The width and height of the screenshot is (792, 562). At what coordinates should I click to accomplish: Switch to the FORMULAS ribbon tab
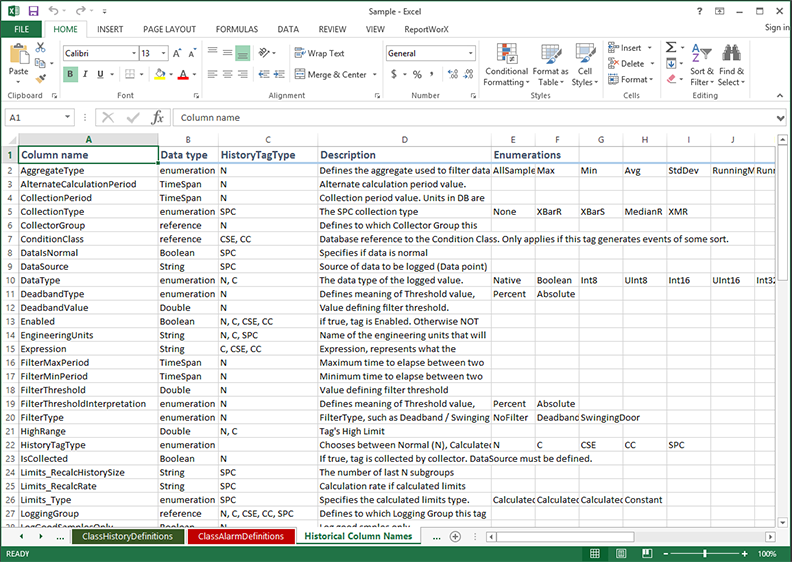[235, 30]
